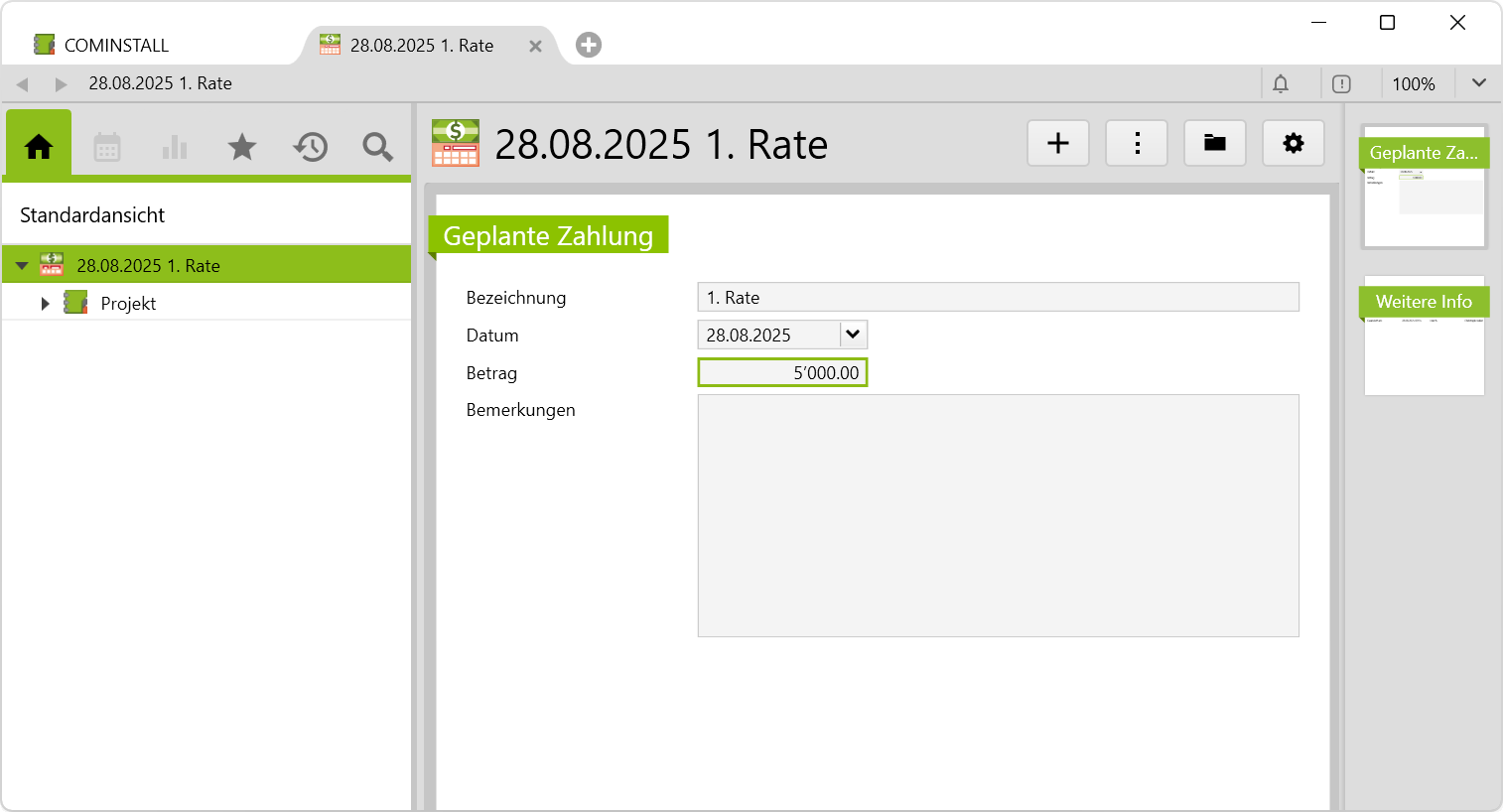Collapse the 28.08.2025 1. Rate tree node
The width and height of the screenshot is (1503, 812).
tap(22, 266)
